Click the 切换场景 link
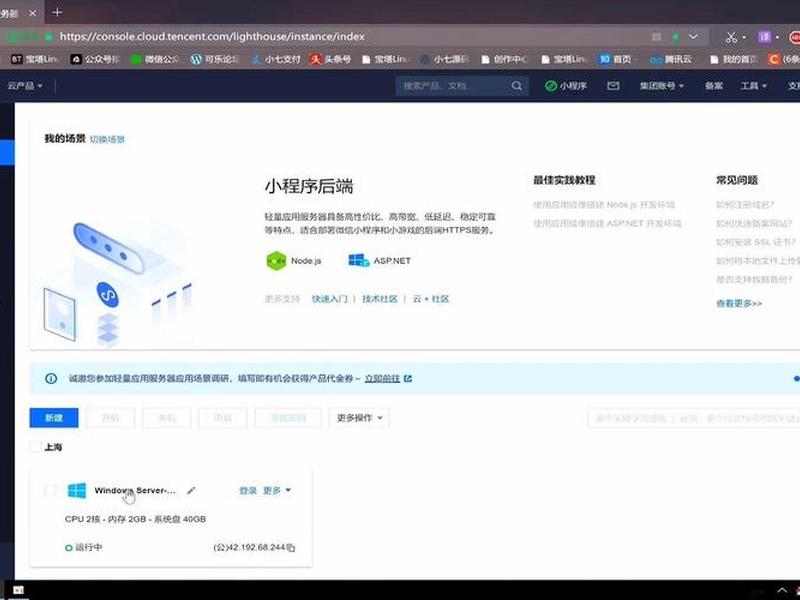The image size is (800, 600). coord(107,139)
